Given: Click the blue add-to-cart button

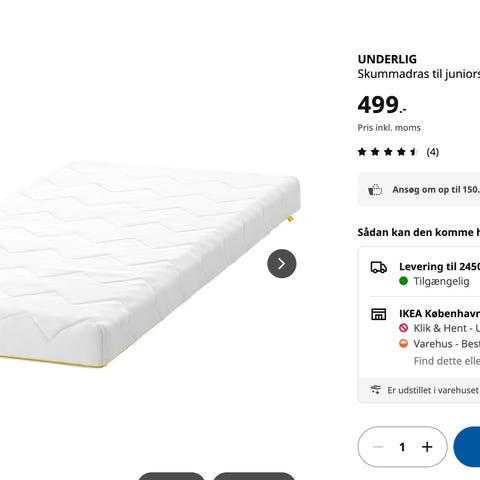Looking at the screenshot, I should pyautogui.click(x=467, y=447).
